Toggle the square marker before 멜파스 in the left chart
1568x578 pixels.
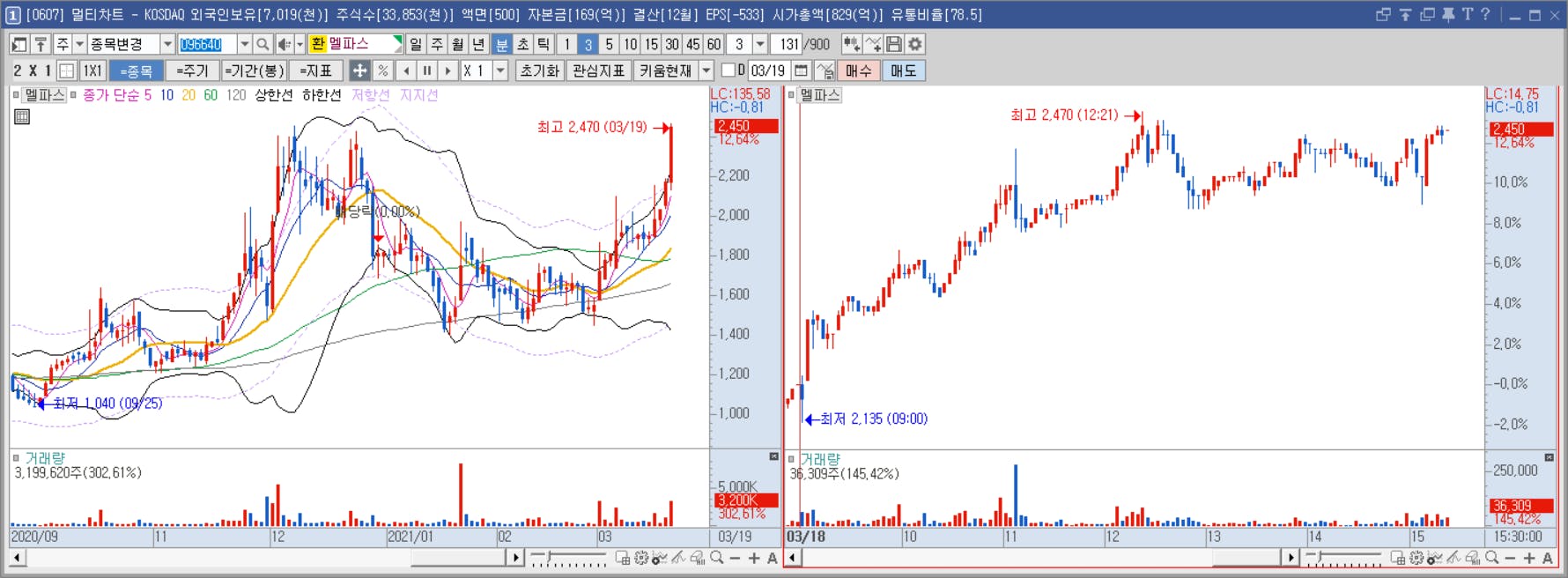(x=16, y=94)
